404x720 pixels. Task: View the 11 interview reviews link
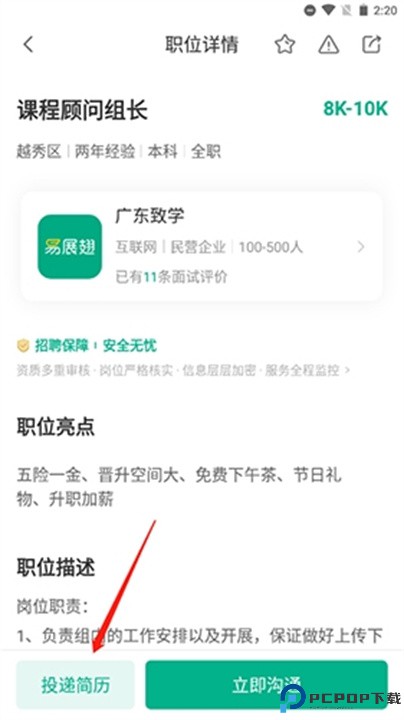[171, 277]
